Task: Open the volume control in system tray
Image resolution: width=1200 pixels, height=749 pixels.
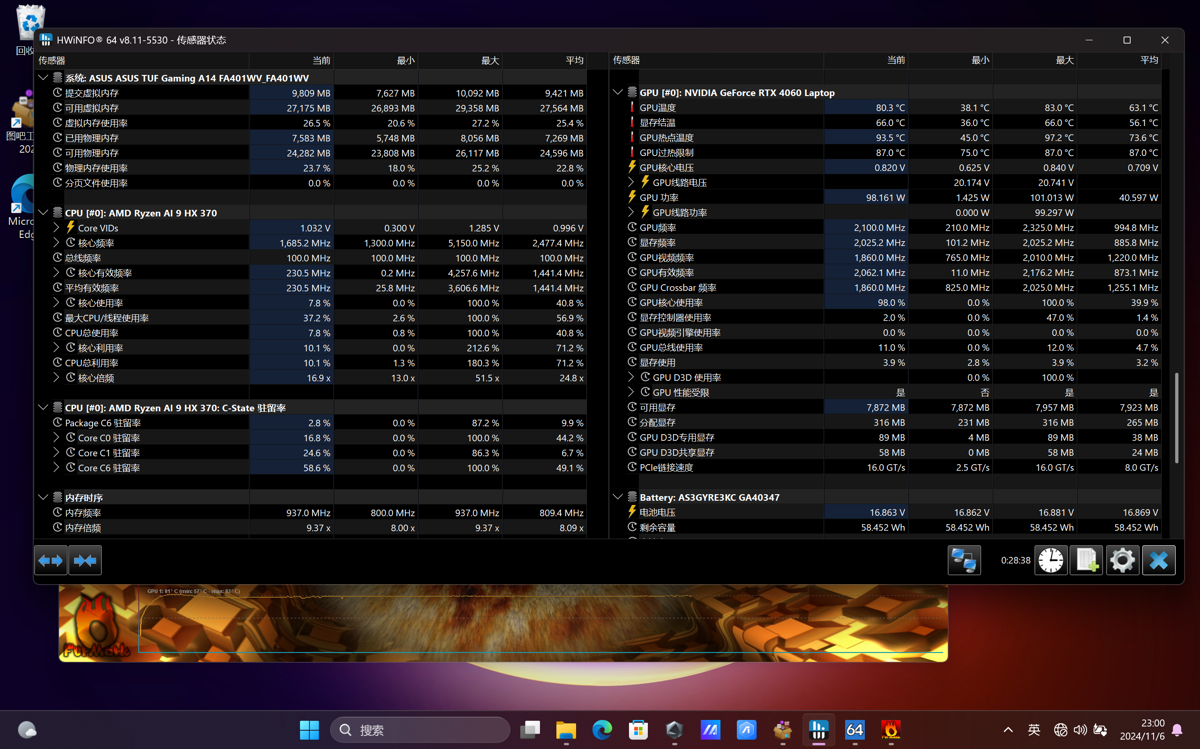Action: tap(1080, 730)
